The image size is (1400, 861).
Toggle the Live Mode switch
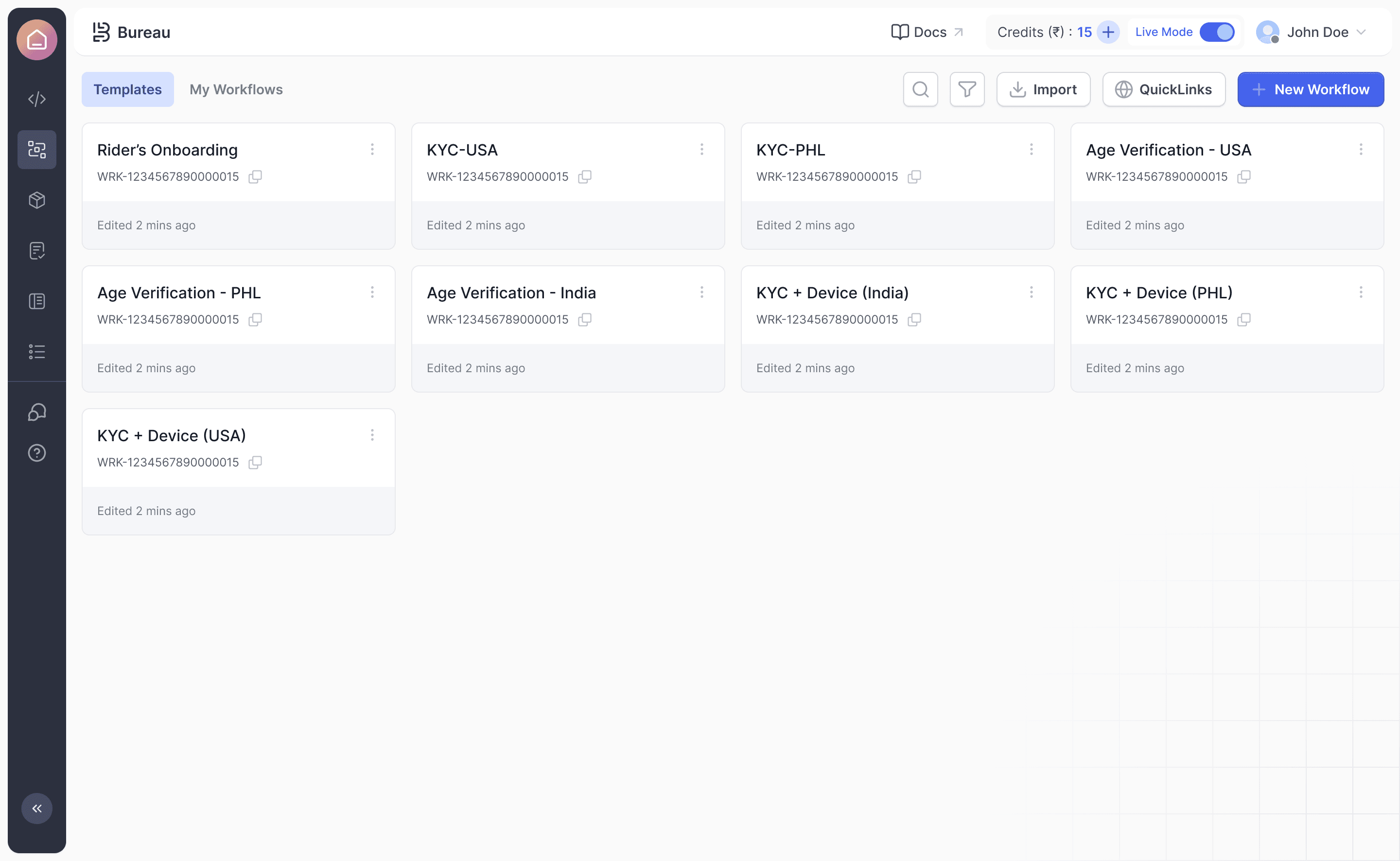1217,32
